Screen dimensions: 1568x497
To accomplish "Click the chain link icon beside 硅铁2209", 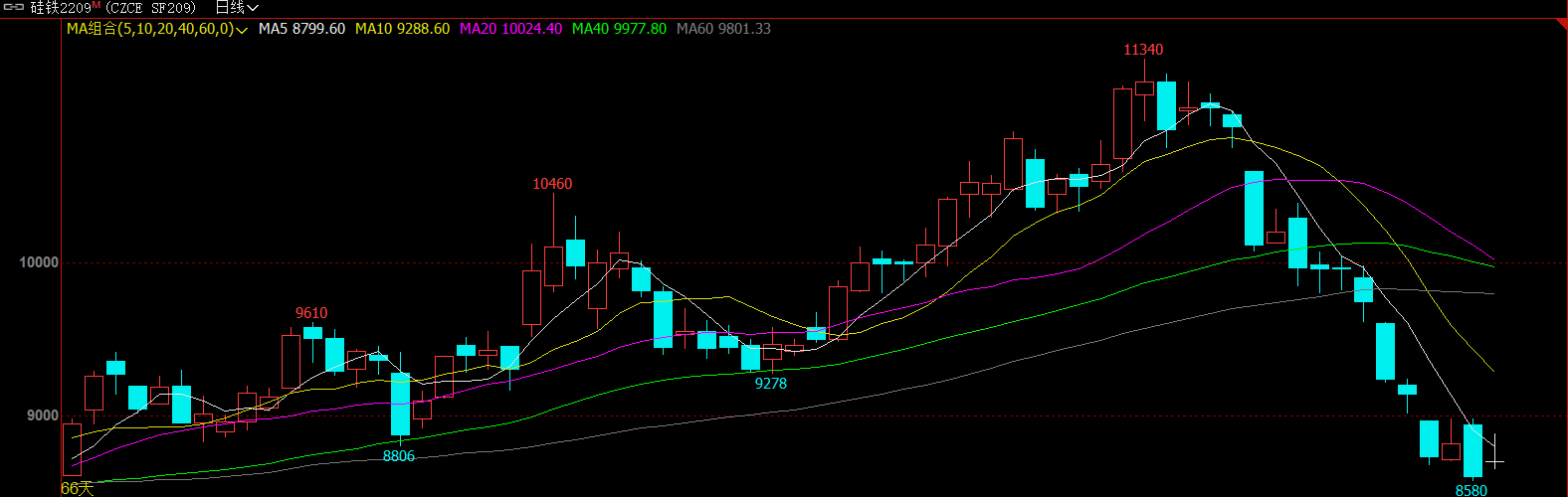I will (13, 8).
